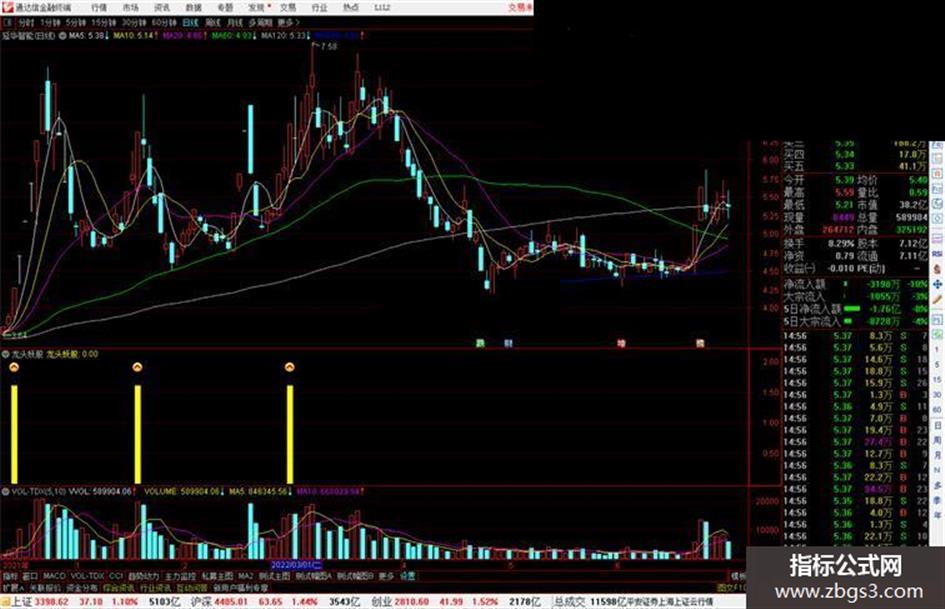Switch chart to 60分钟 period

click(x=164, y=23)
